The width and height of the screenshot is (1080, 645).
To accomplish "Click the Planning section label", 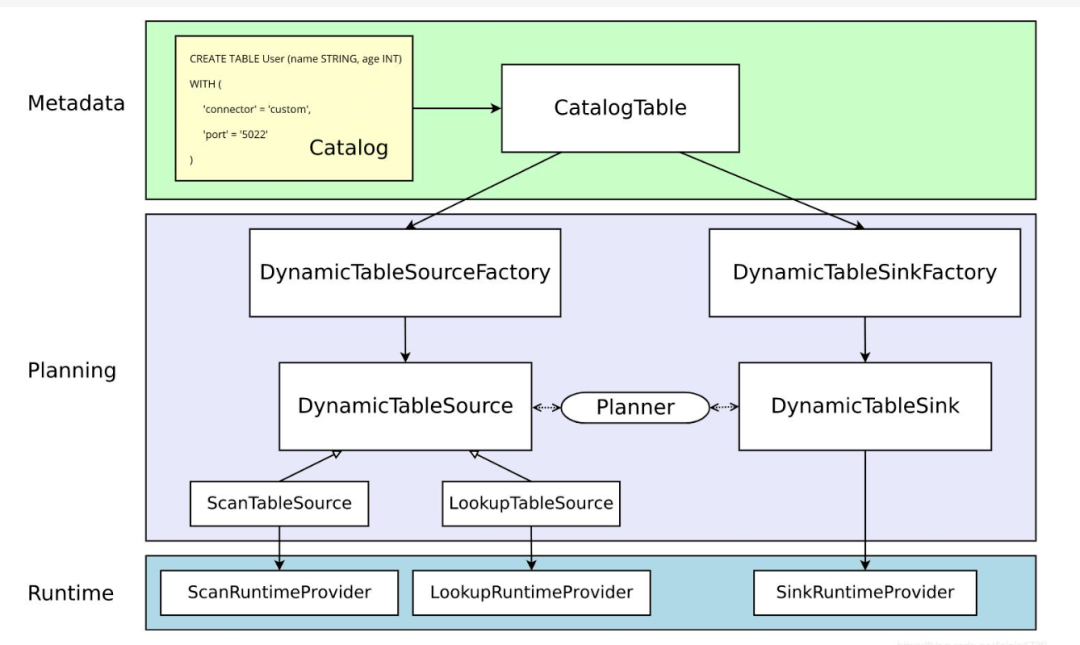I will 72,371.
